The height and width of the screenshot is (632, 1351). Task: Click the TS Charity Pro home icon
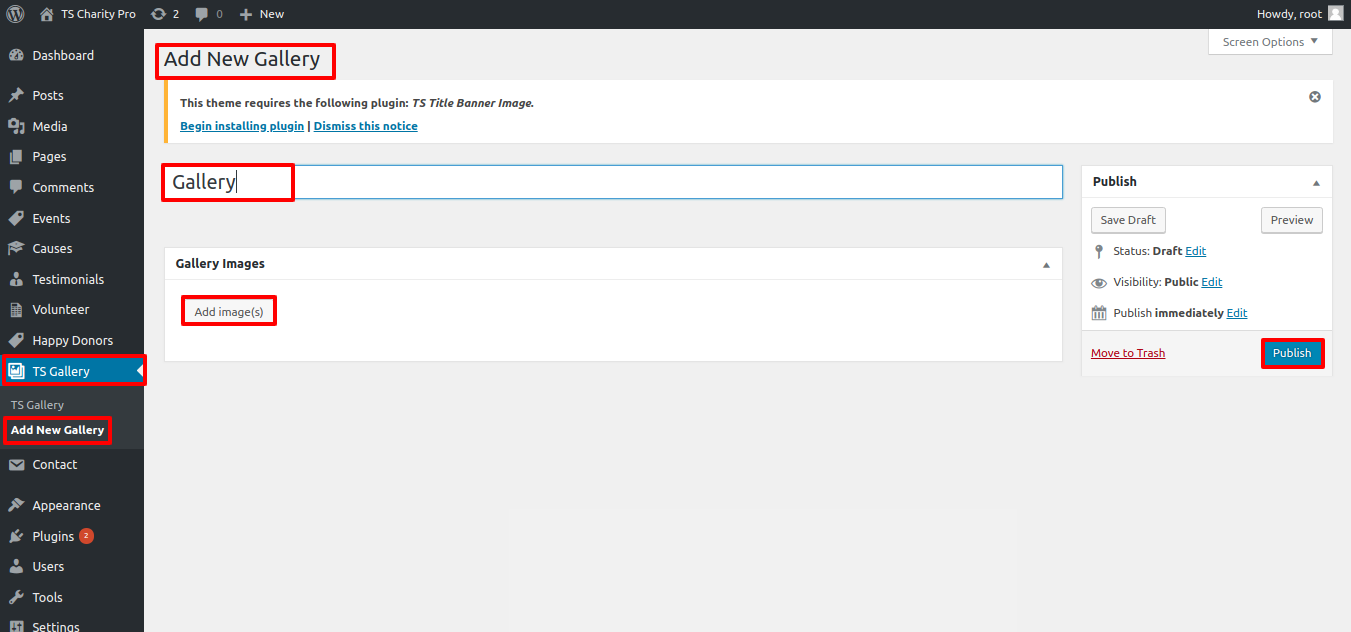(x=47, y=14)
